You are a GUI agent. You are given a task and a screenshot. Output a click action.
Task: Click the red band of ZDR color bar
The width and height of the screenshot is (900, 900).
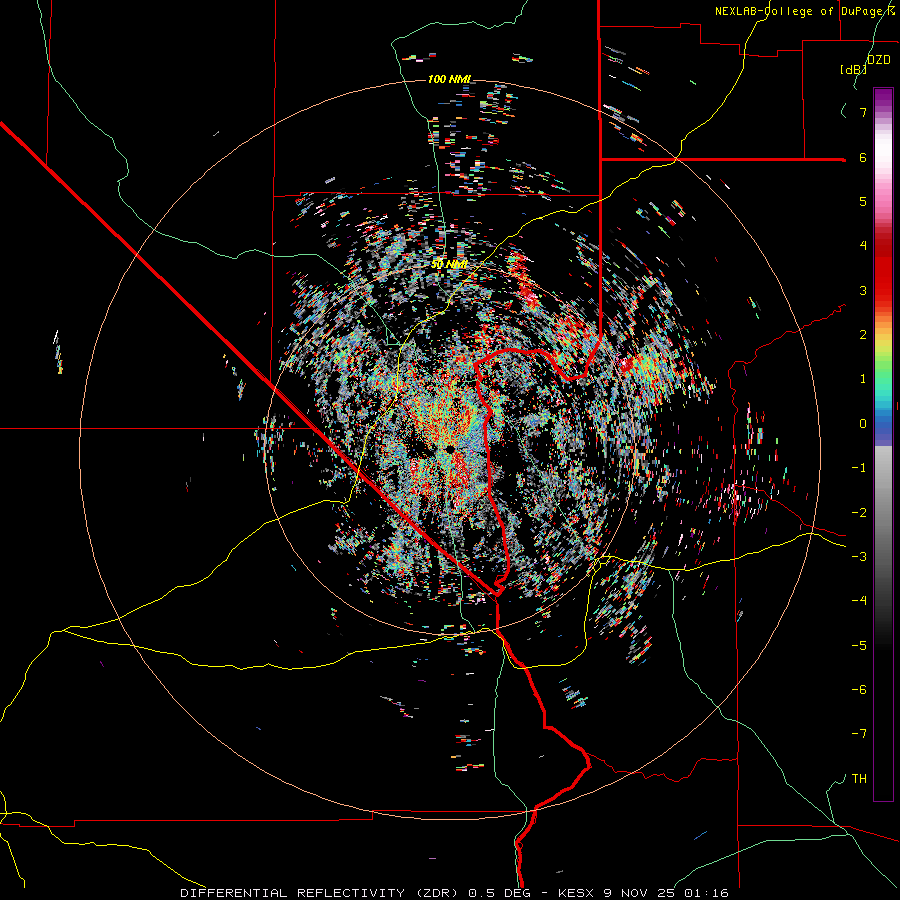coord(883,270)
